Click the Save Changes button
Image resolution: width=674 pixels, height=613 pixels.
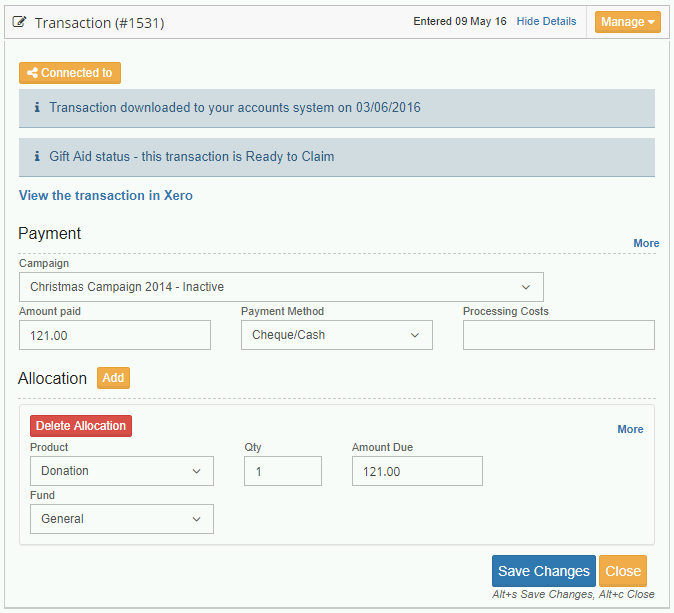pos(544,571)
